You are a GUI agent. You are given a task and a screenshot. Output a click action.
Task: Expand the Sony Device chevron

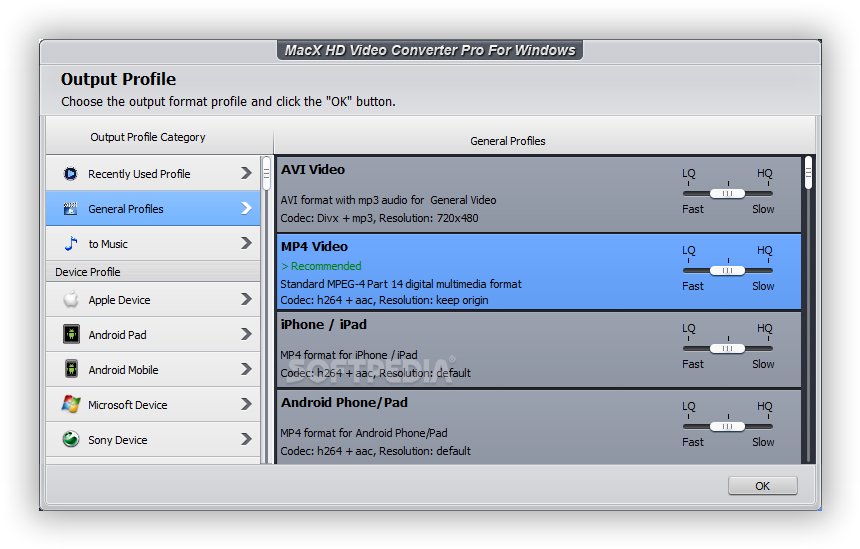click(x=246, y=440)
